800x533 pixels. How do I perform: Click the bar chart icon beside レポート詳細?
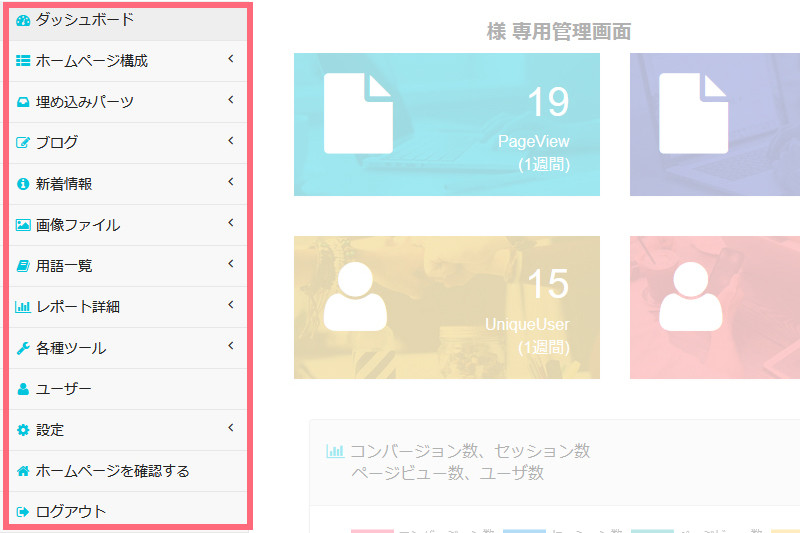[23, 307]
